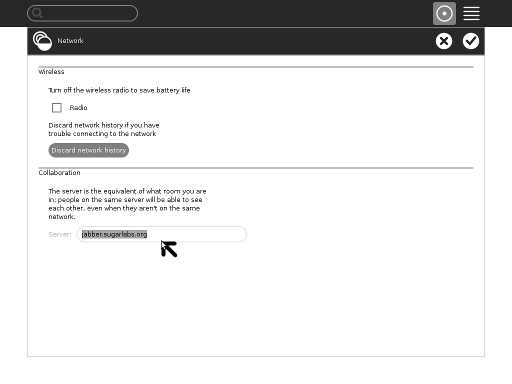512x384 pixels.
Task: Click the Network title text
Action: [x=70, y=41]
